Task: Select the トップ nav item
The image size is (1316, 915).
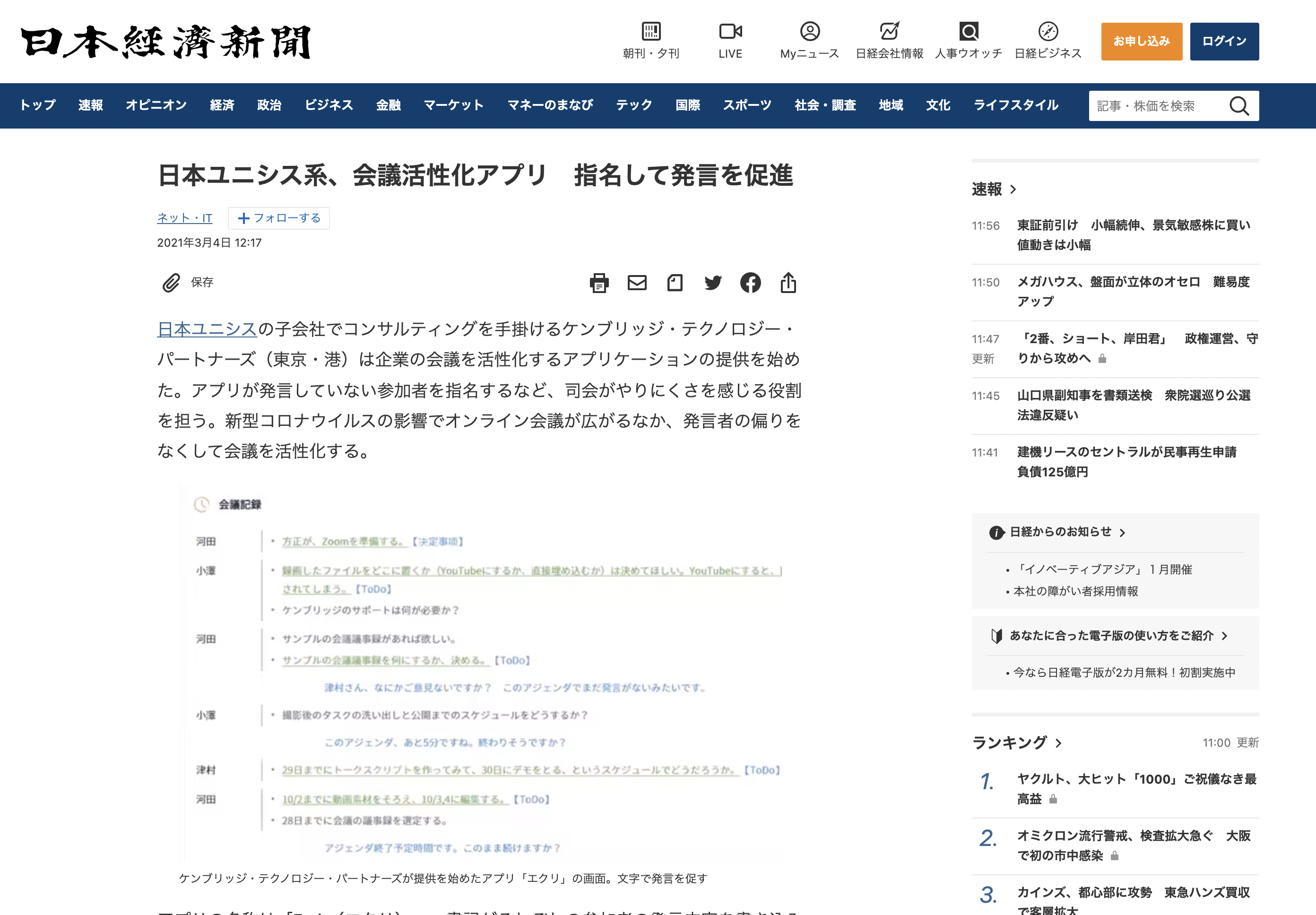Action: click(x=38, y=105)
